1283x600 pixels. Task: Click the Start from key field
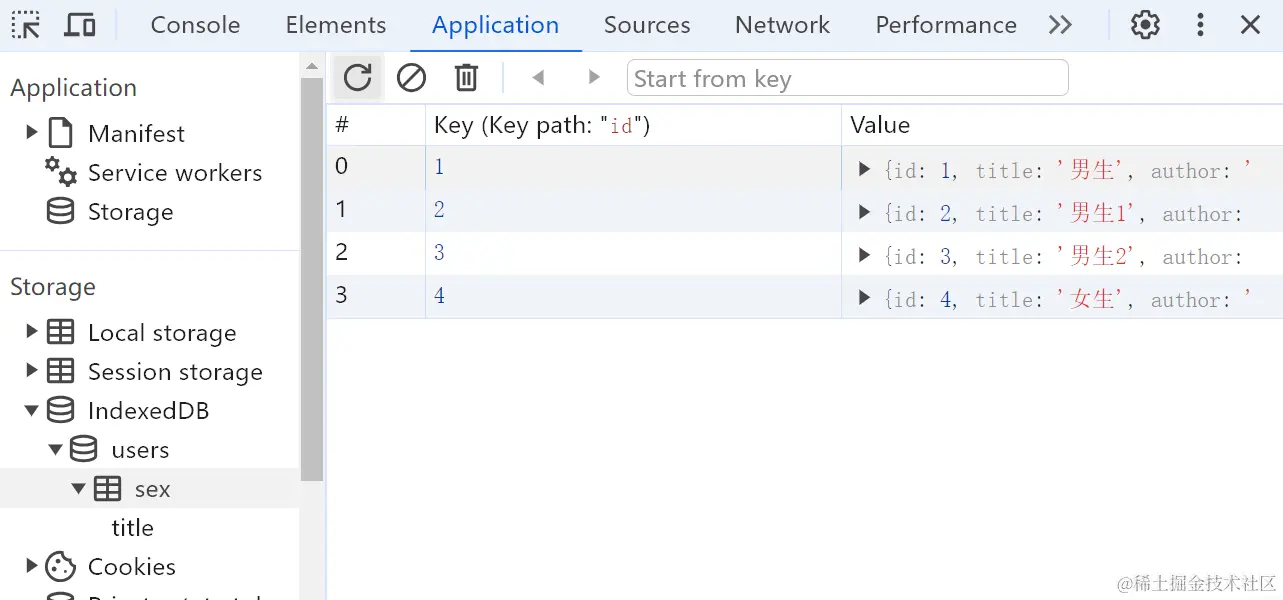847,78
